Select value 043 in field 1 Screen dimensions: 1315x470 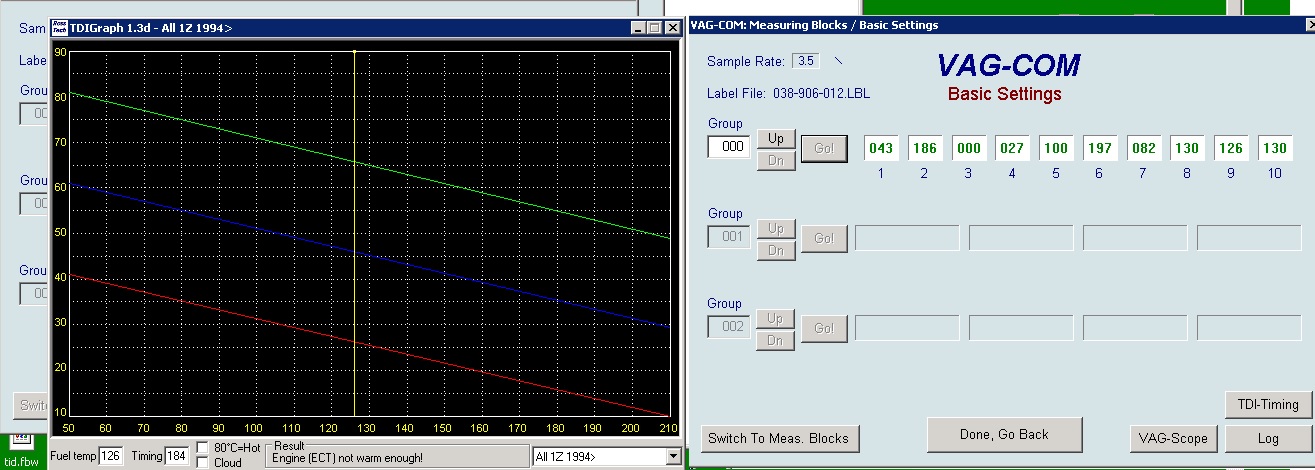881,148
